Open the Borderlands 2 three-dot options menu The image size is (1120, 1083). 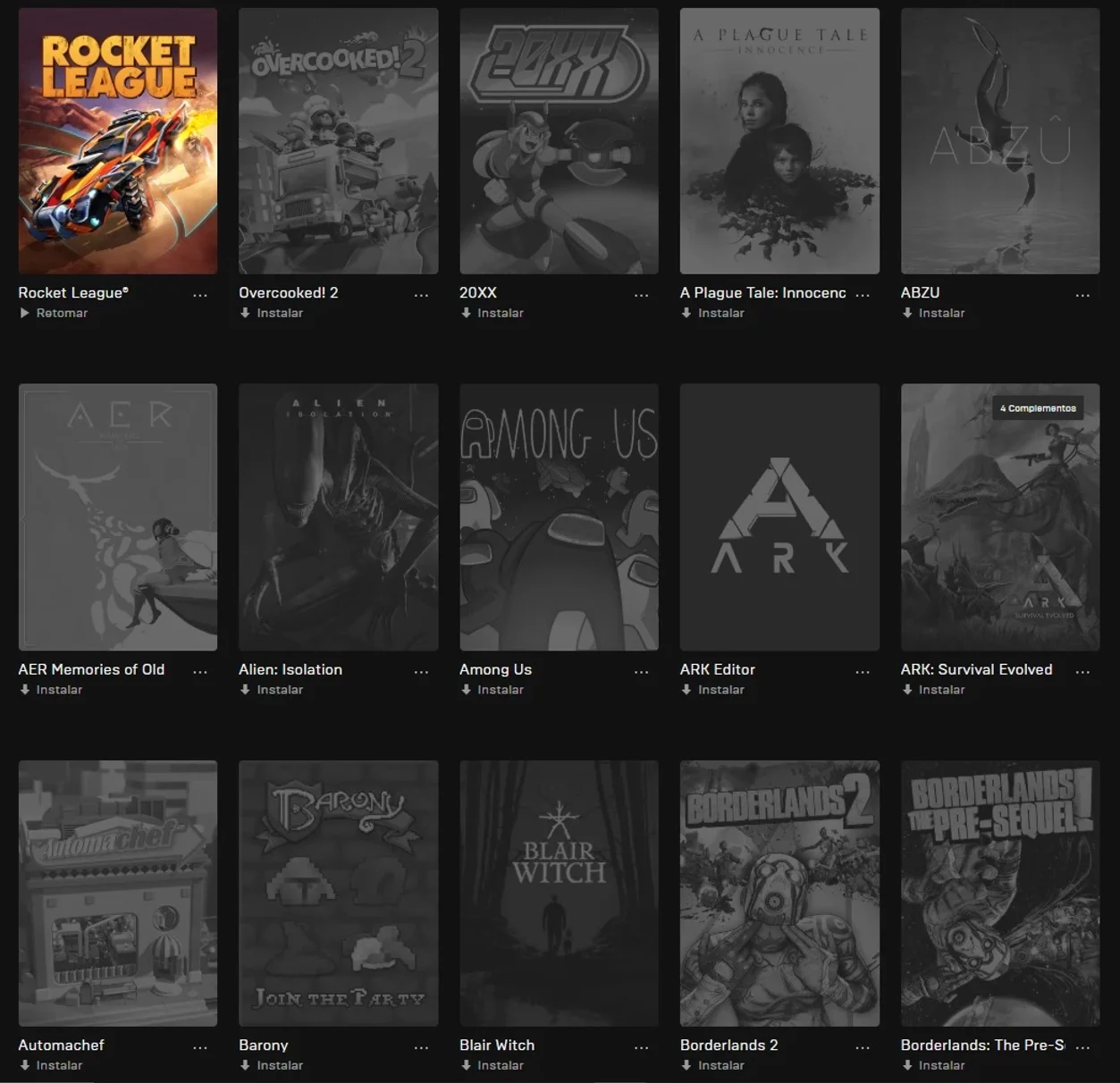click(x=863, y=1047)
